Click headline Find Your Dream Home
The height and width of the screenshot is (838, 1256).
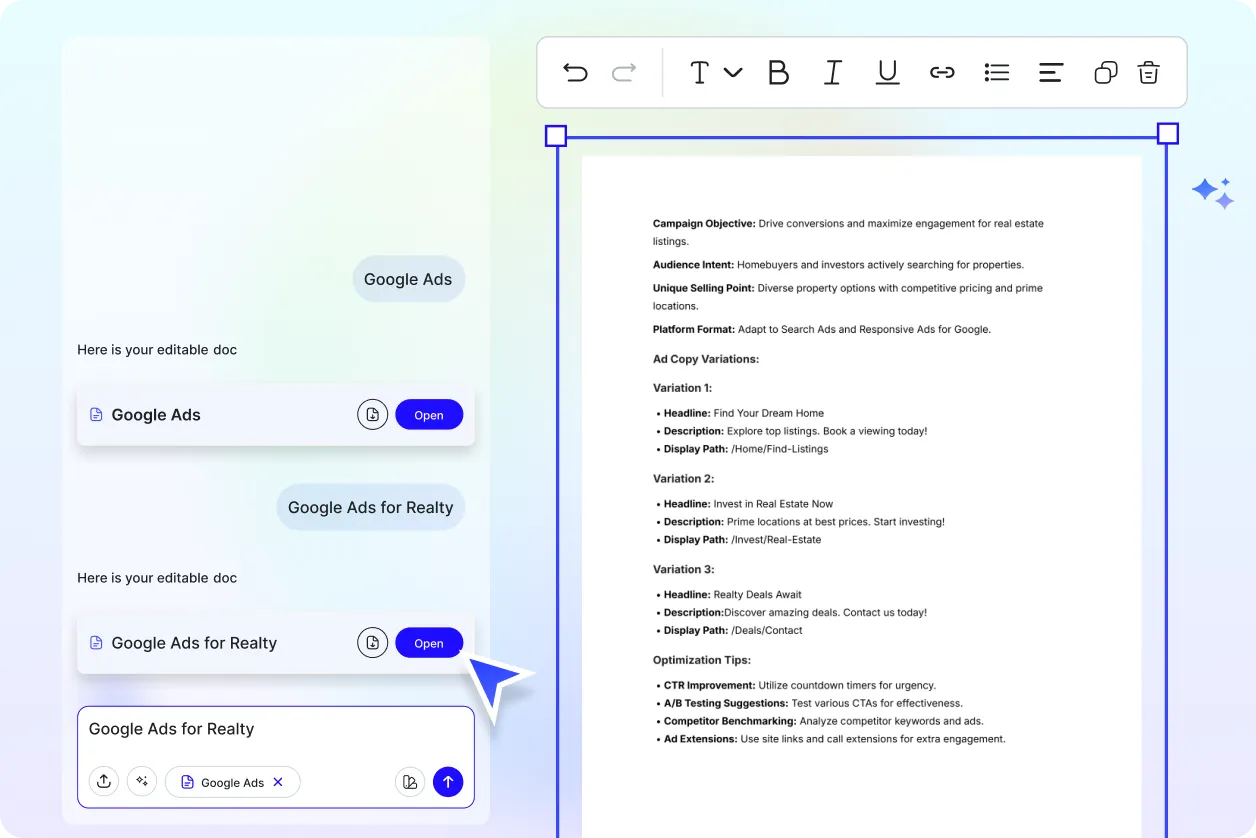click(745, 413)
